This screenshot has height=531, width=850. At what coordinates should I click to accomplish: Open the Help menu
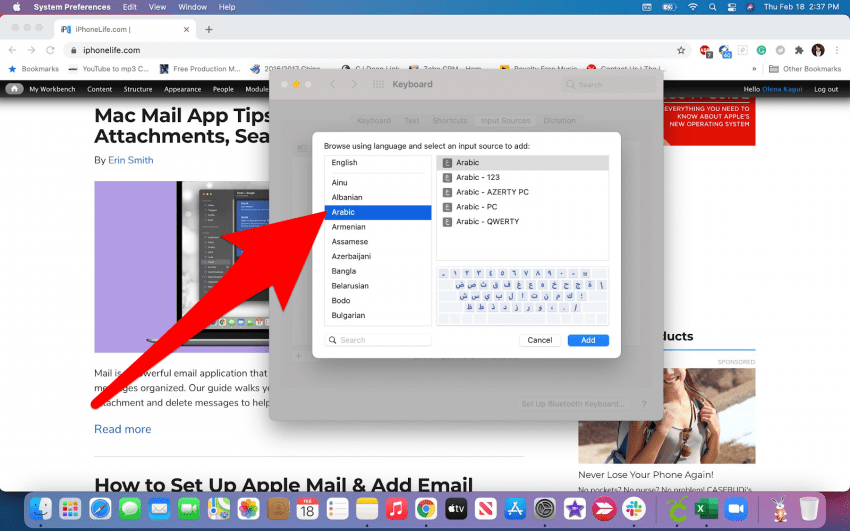(227, 7)
